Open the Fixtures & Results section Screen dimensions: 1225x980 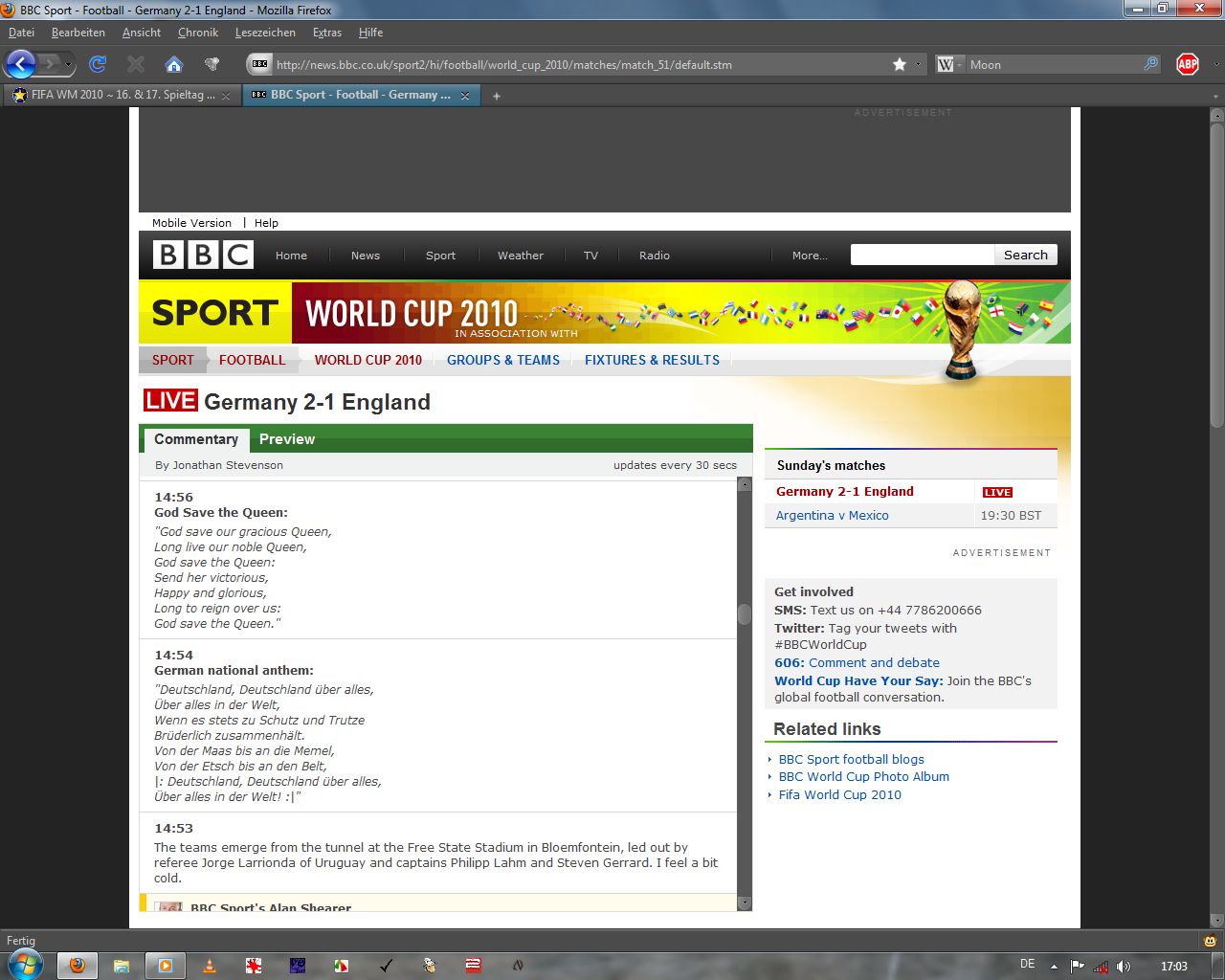pos(652,360)
